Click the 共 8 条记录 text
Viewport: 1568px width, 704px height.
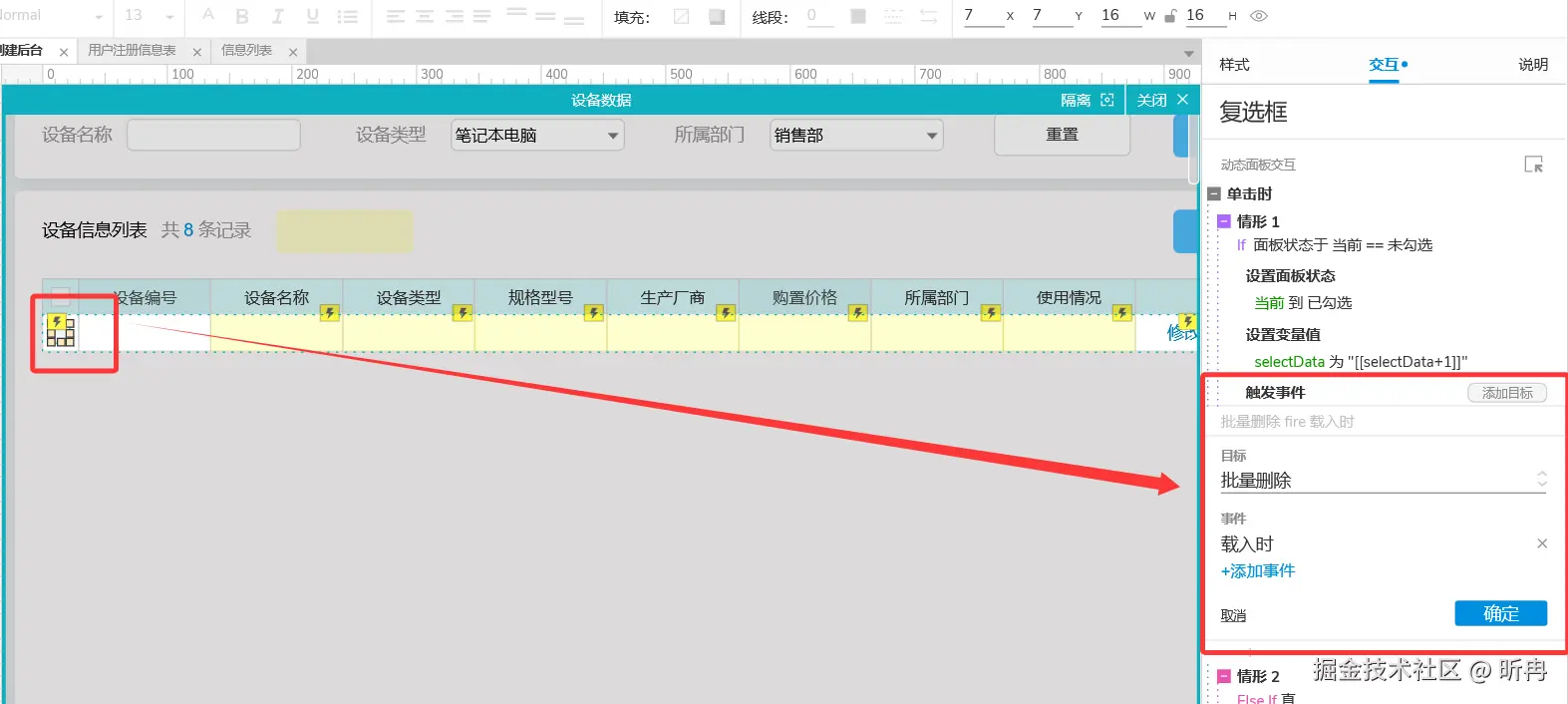point(206,230)
